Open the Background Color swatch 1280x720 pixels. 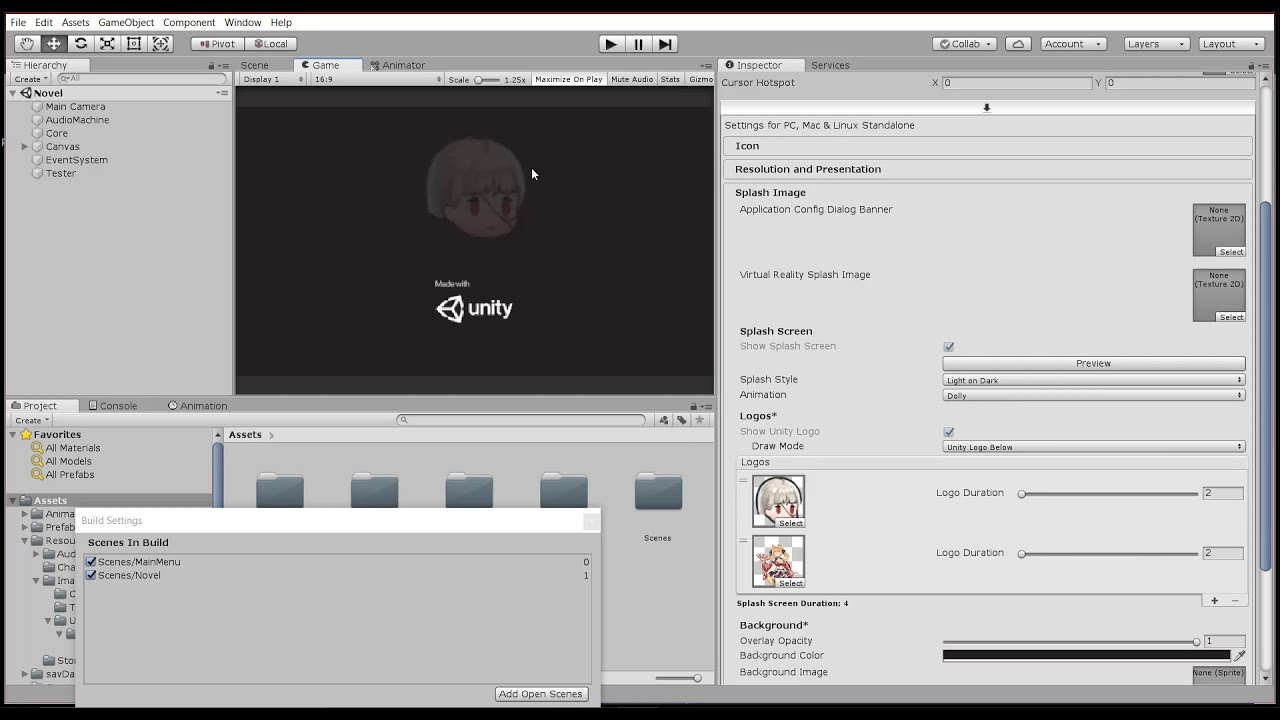point(1087,656)
